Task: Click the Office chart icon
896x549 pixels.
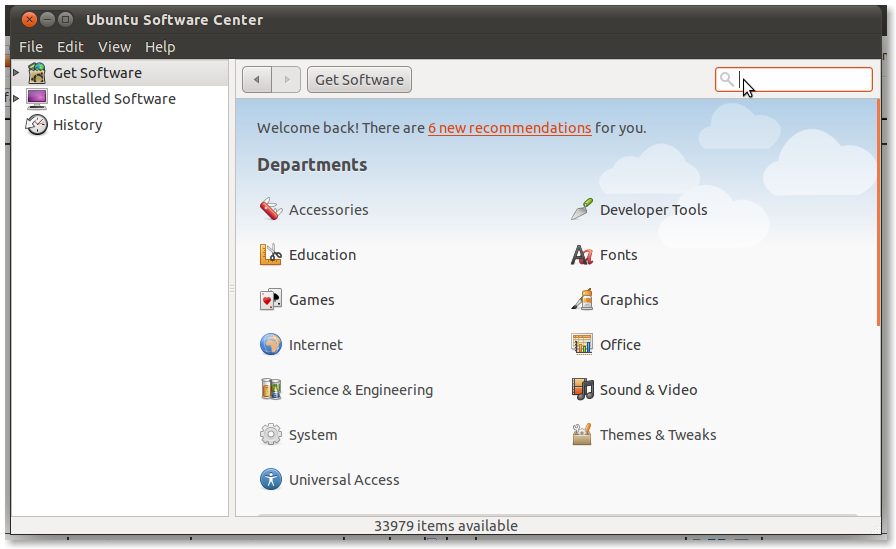Action: 582,344
